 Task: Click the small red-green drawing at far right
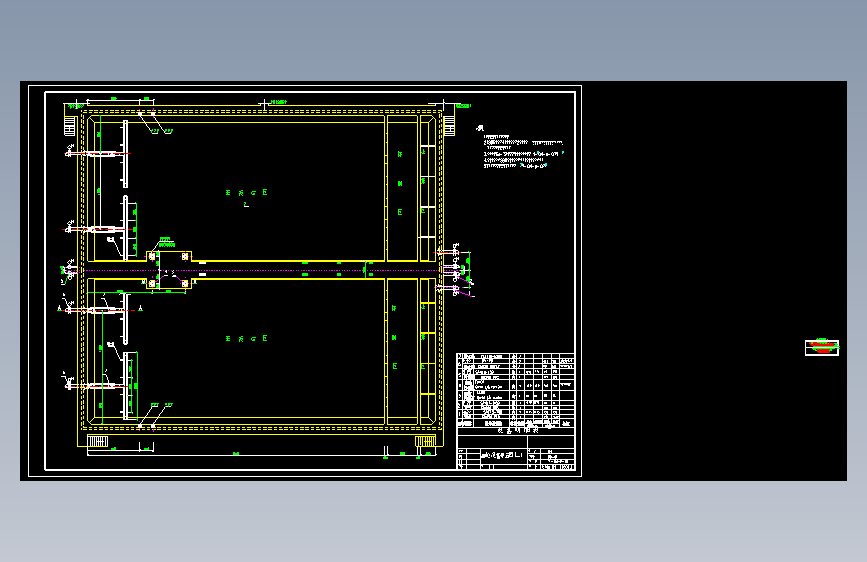tap(822, 347)
